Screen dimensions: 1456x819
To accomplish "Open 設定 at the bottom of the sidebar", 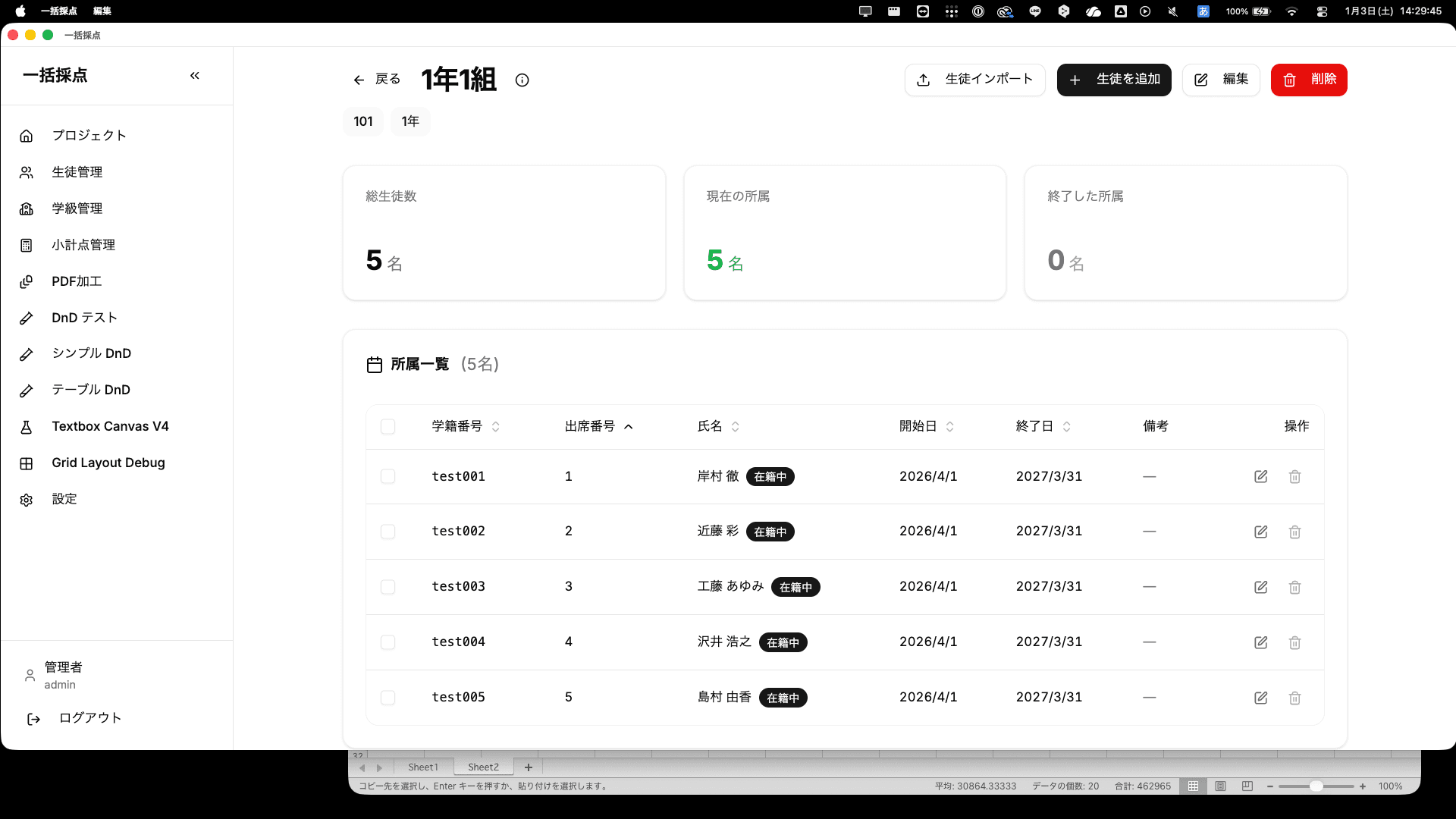I will pyautogui.click(x=64, y=499).
